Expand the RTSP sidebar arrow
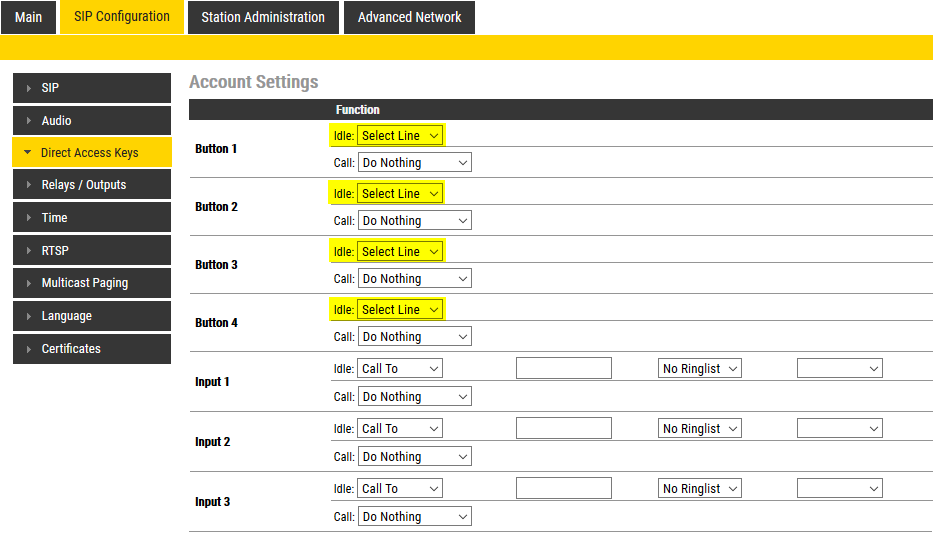 click(29, 251)
